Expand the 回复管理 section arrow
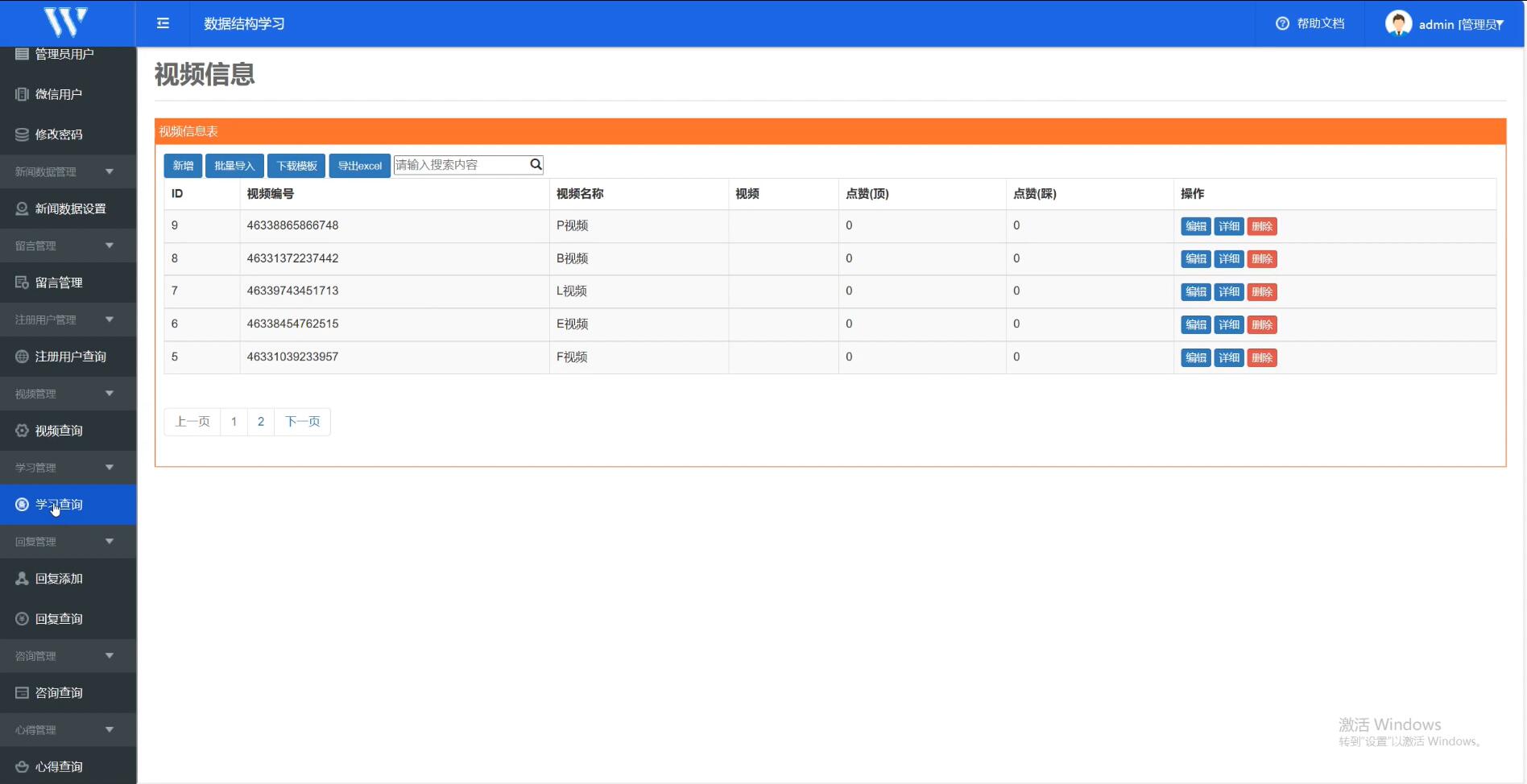This screenshot has width=1527, height=784. (110, 542)
